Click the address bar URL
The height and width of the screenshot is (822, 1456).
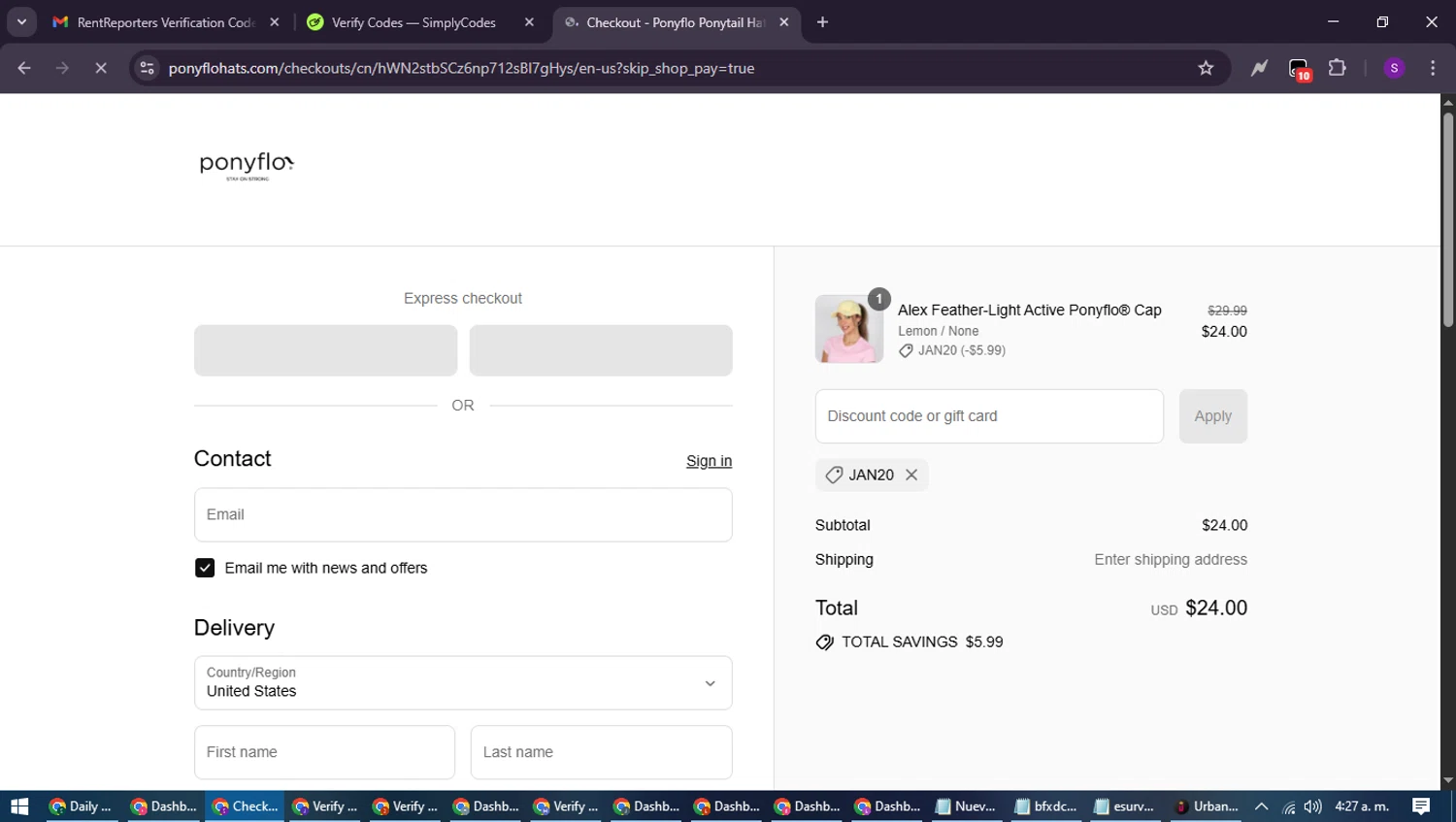pyautogui.click(x=461, y=68)
